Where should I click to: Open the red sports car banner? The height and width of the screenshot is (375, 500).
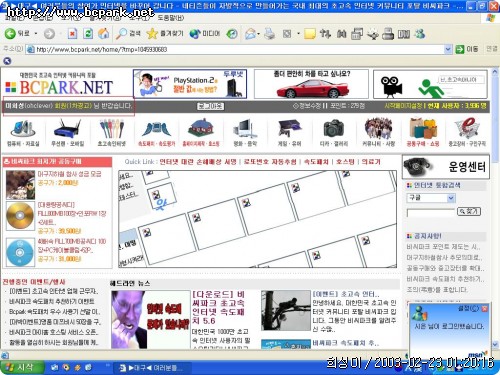click(x=311, y=84)
